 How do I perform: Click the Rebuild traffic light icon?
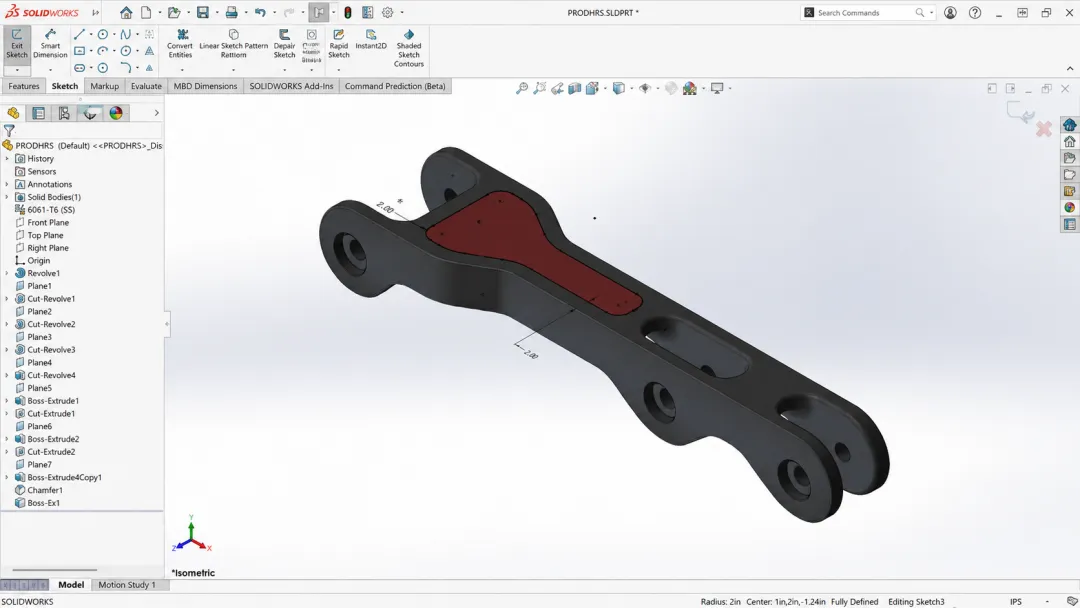[348, 12]
